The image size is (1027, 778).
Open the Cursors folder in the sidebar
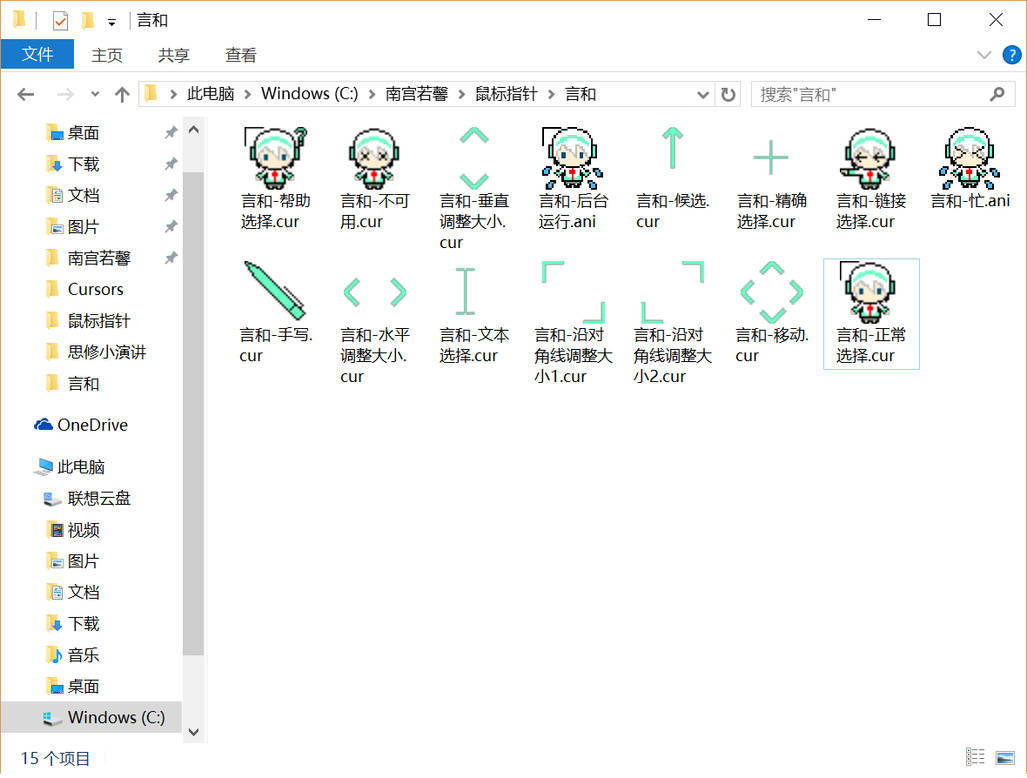tap(97, 289)
